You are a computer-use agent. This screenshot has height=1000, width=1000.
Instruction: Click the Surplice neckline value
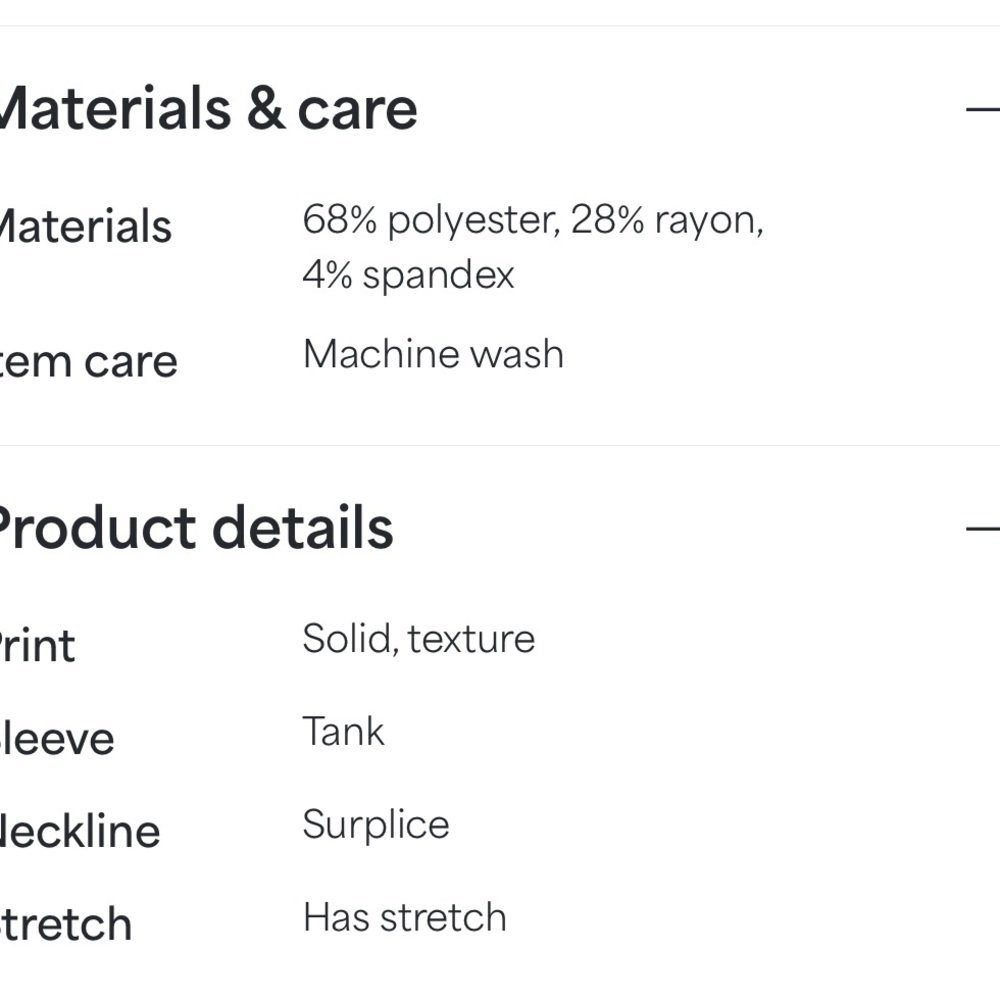click(376, 825)
